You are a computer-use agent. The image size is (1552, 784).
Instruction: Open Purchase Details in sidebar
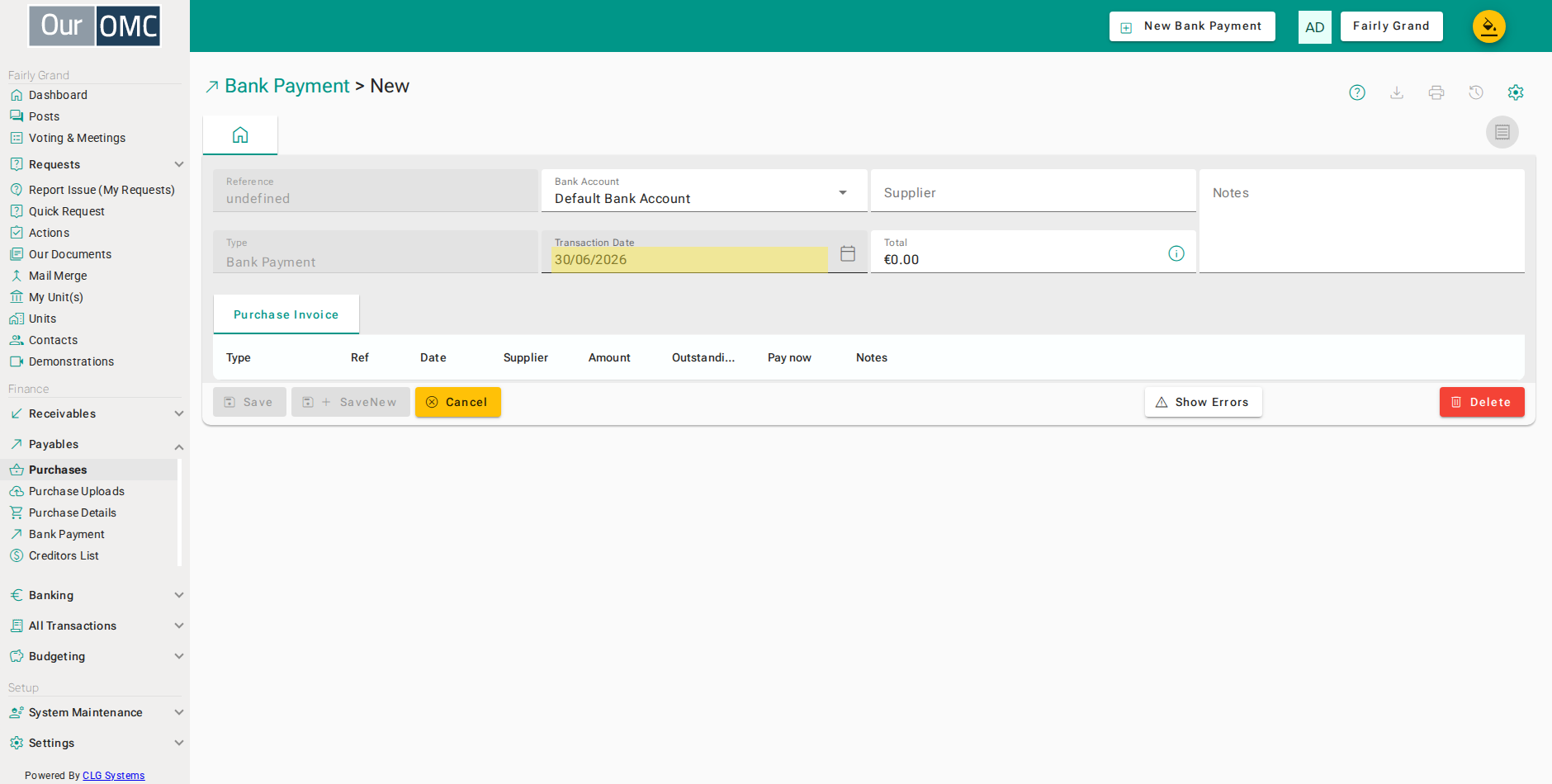pyautogui.click(x=72, y=512)
